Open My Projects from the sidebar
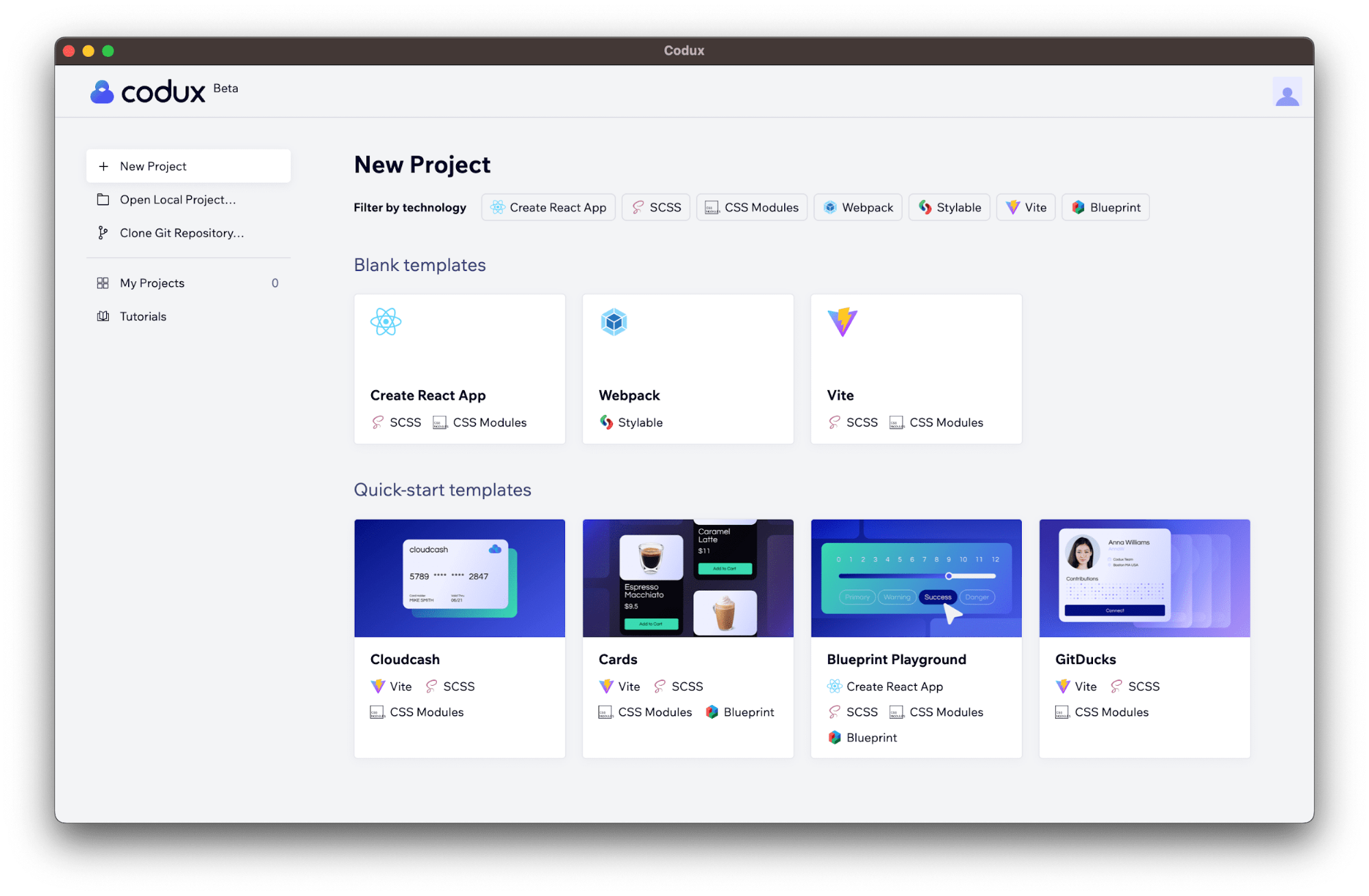Viewport: 1369px width, 896px height. coord(151,283)
